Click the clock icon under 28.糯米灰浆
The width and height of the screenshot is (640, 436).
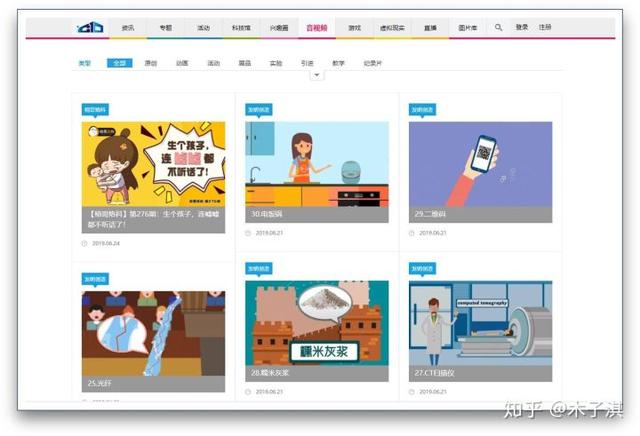(x=248, y=392)
